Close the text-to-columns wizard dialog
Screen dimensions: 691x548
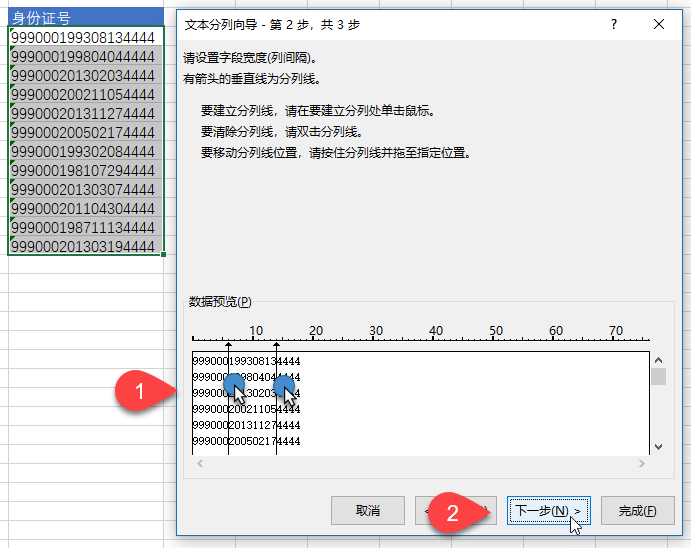[x=658, y=24]
